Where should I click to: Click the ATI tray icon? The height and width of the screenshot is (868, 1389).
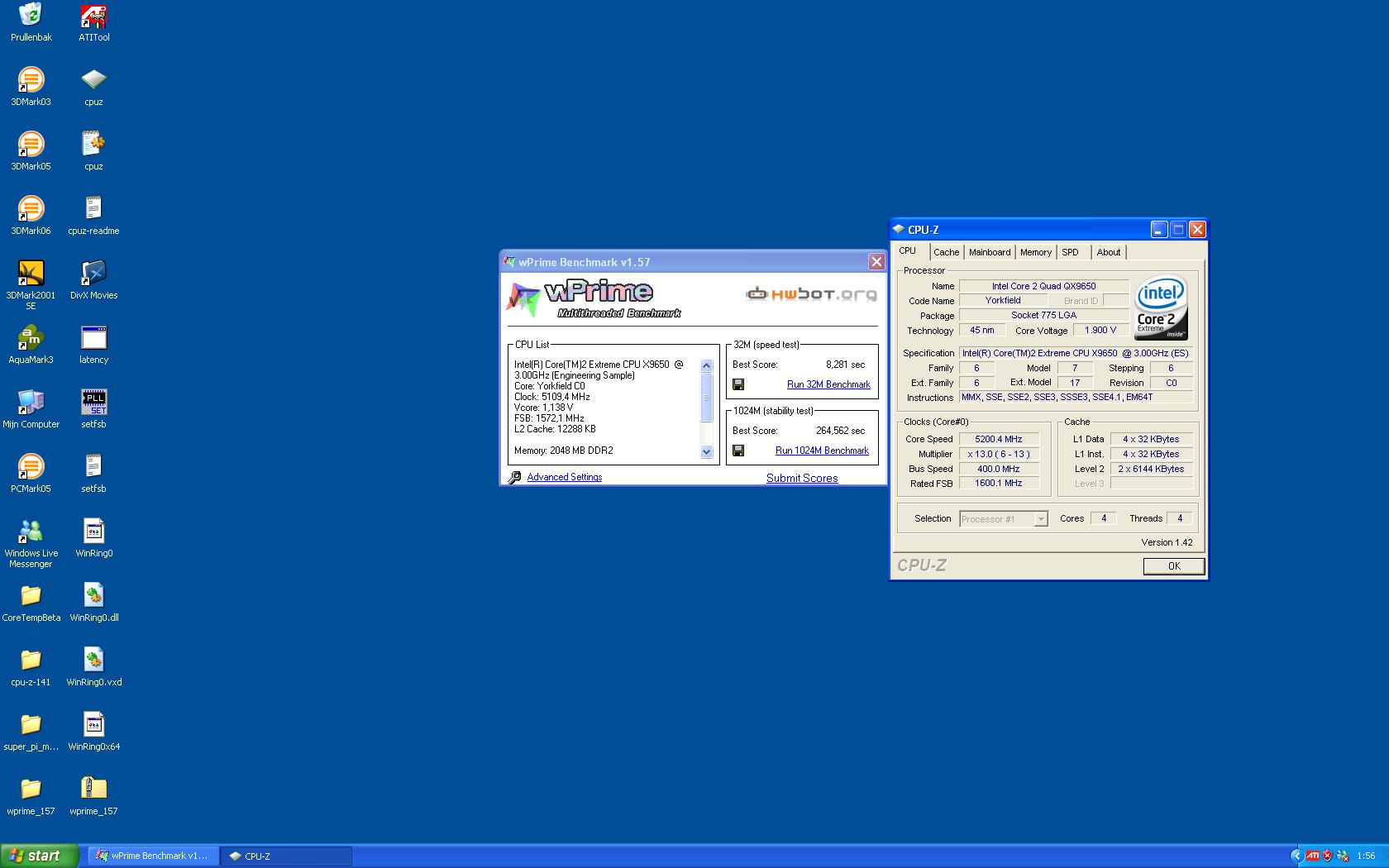point(1313,856)
